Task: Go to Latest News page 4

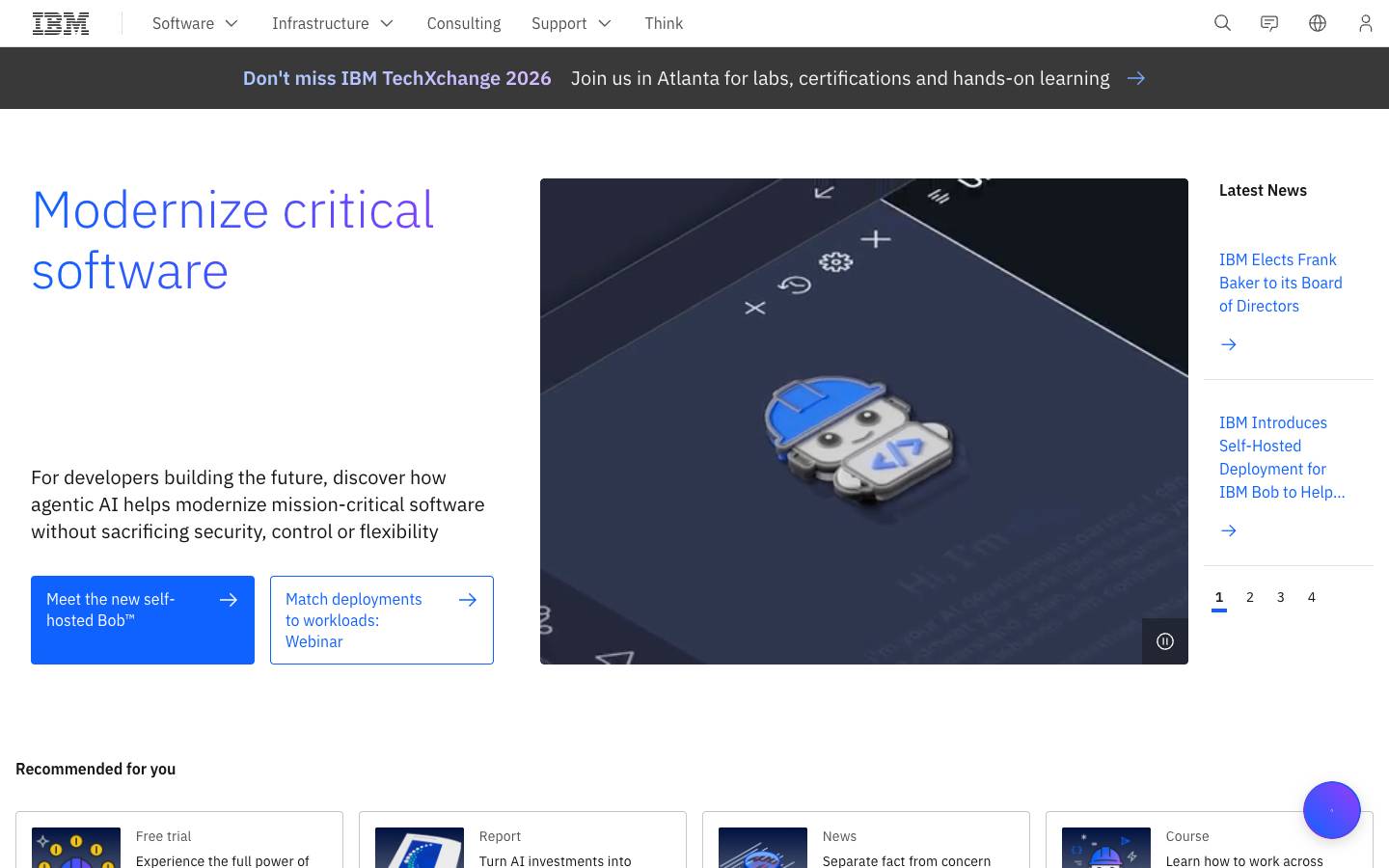Action: 1312,597
